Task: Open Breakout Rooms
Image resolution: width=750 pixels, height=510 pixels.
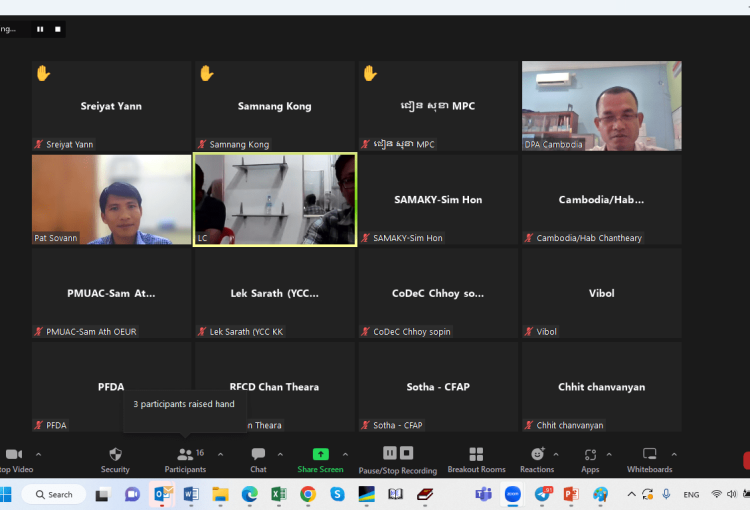Action: pos(476,459)
